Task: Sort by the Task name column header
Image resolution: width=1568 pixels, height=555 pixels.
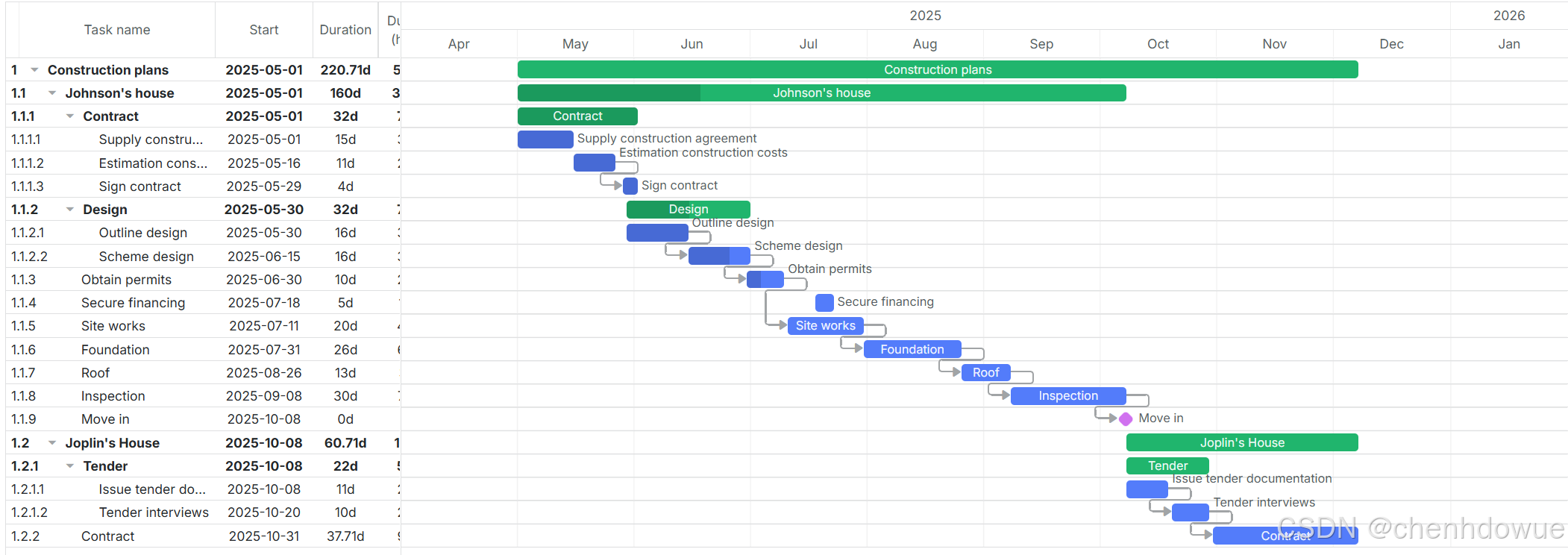Action: [117, 30]
